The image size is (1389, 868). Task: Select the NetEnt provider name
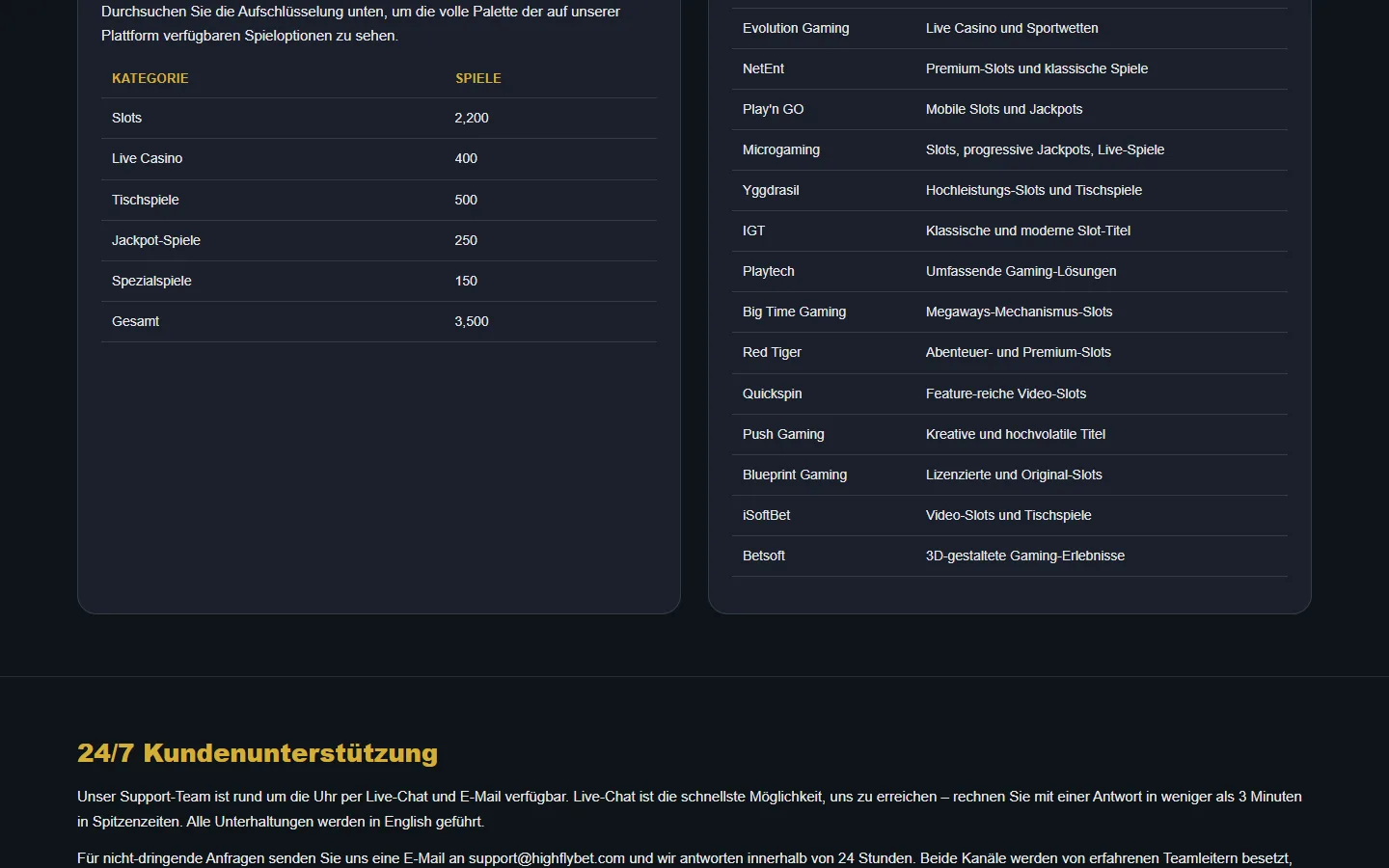763,68
